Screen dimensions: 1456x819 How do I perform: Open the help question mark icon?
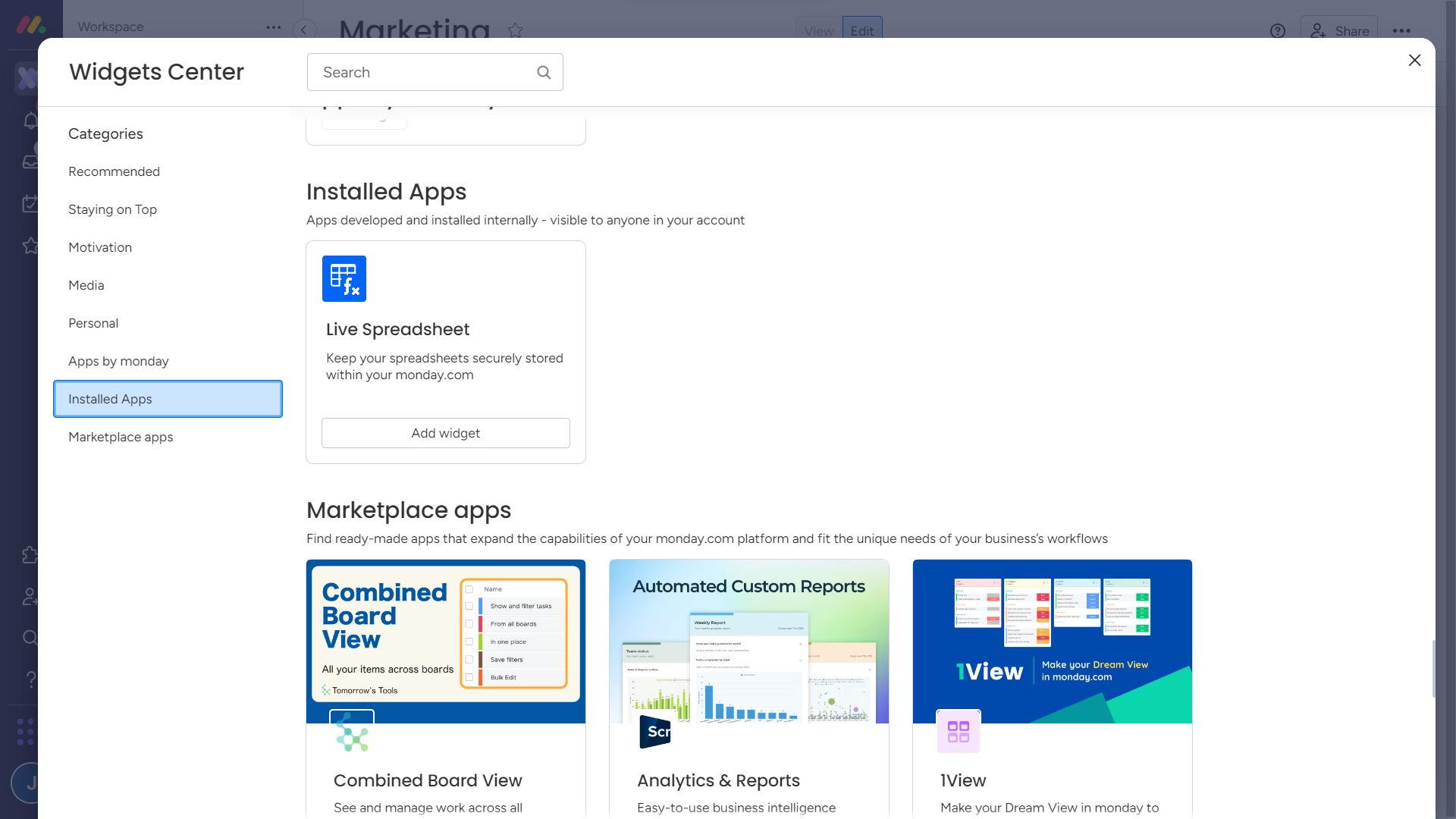pos(1278,31)
